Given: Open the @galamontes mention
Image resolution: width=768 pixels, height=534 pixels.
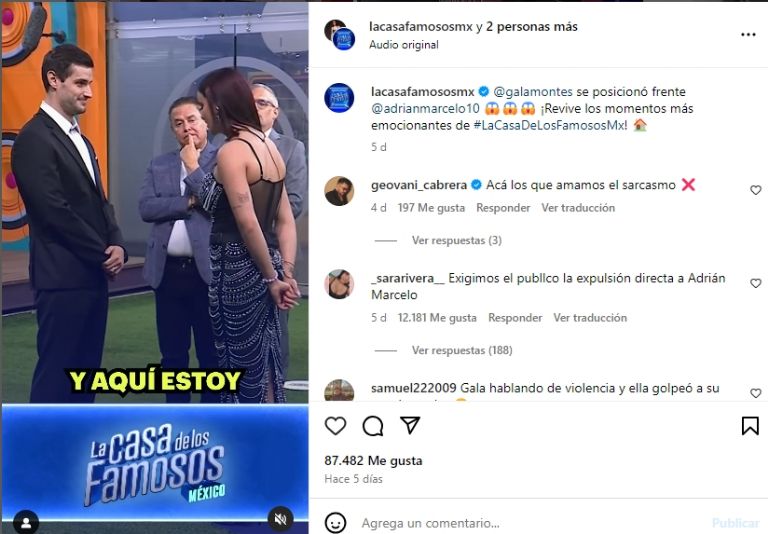Looking at the screenshot, I should coord(533,92).
